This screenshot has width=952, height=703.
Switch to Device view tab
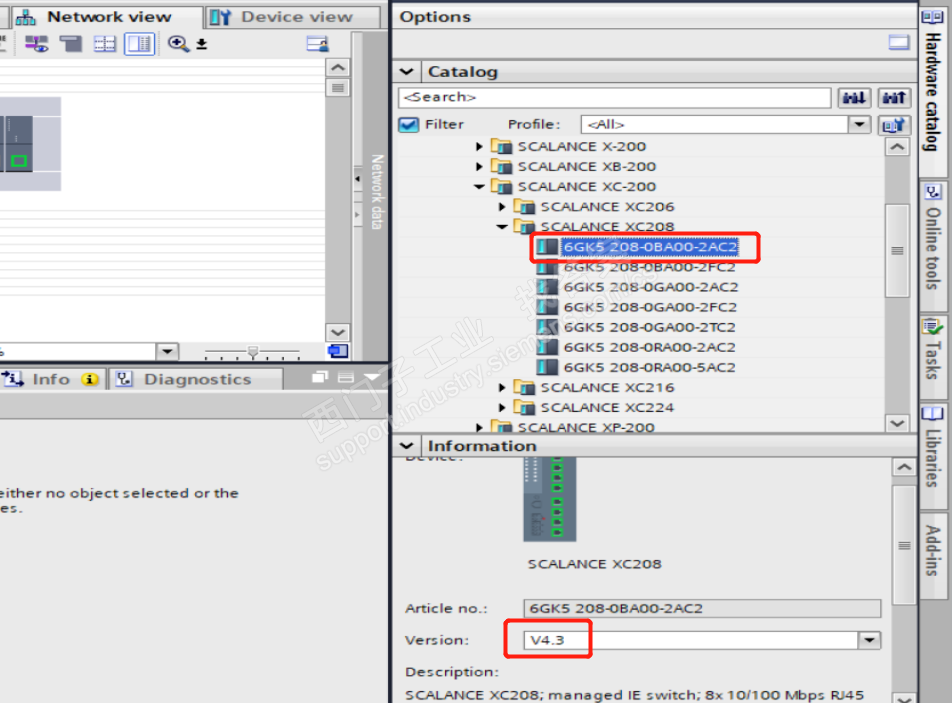pyautogui.click(x=291, y=17)
